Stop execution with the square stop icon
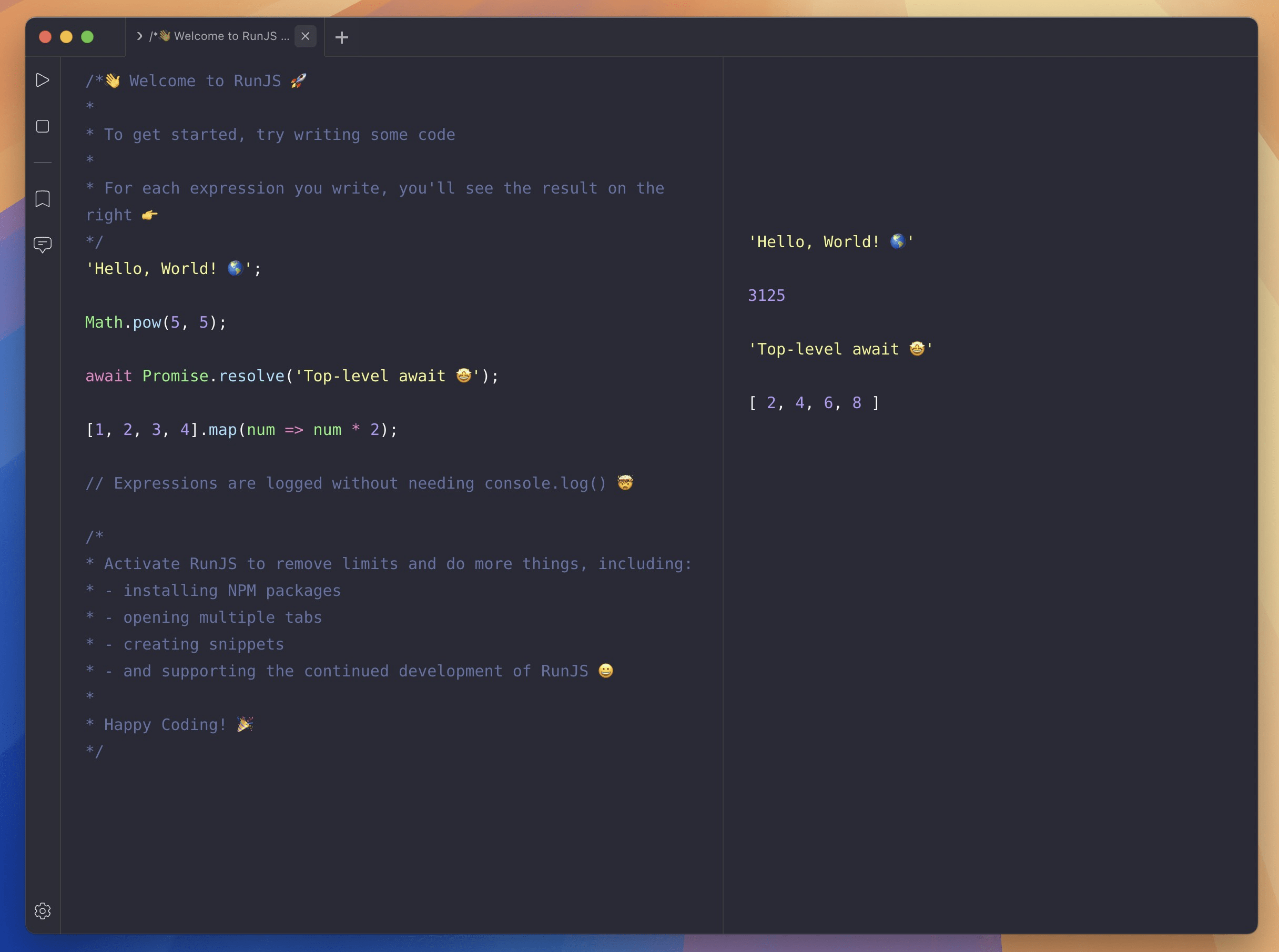This screenshot has height=952, width=1279. pos(43,126)
